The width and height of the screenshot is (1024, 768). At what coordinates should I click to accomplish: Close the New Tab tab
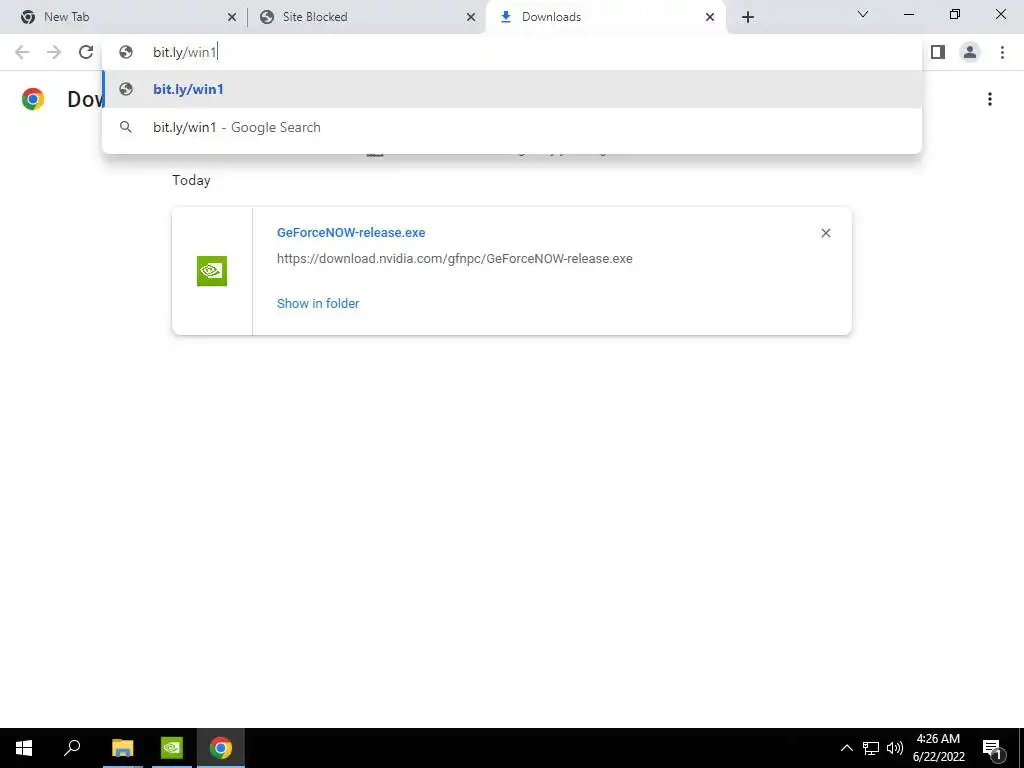tap(231, 17)
